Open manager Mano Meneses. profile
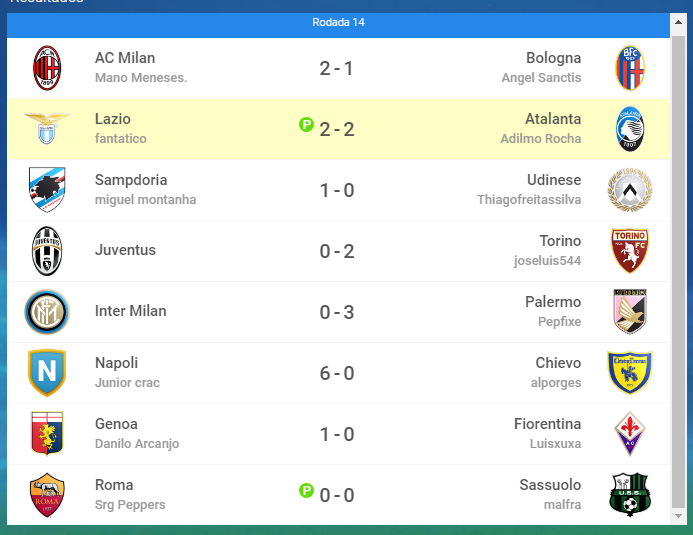This screenshot has height=535, width=693. (x=141, y=78)
